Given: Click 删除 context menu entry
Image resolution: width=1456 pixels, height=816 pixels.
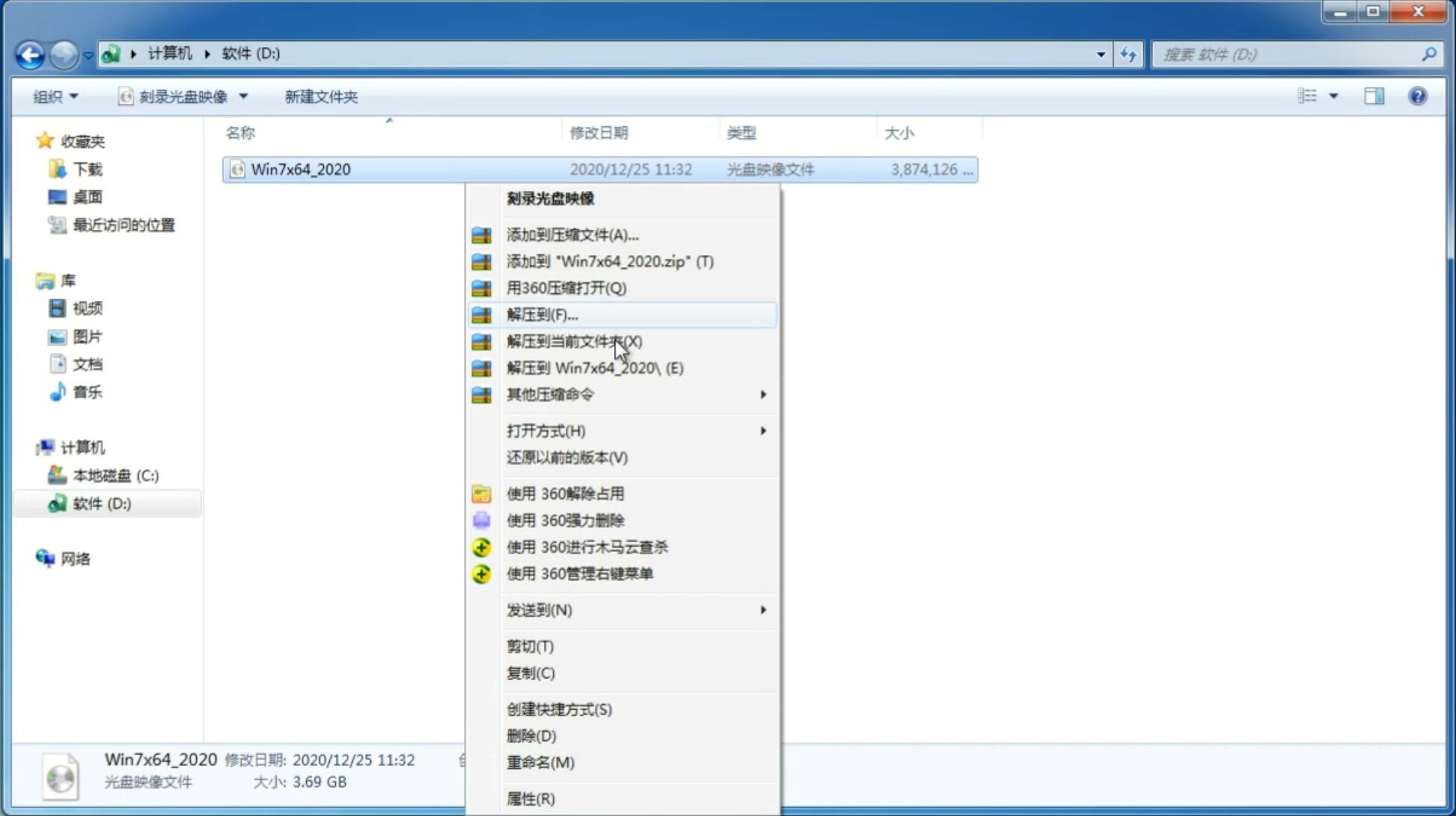Looking at the screenshot, I should (x=530, y=735).
